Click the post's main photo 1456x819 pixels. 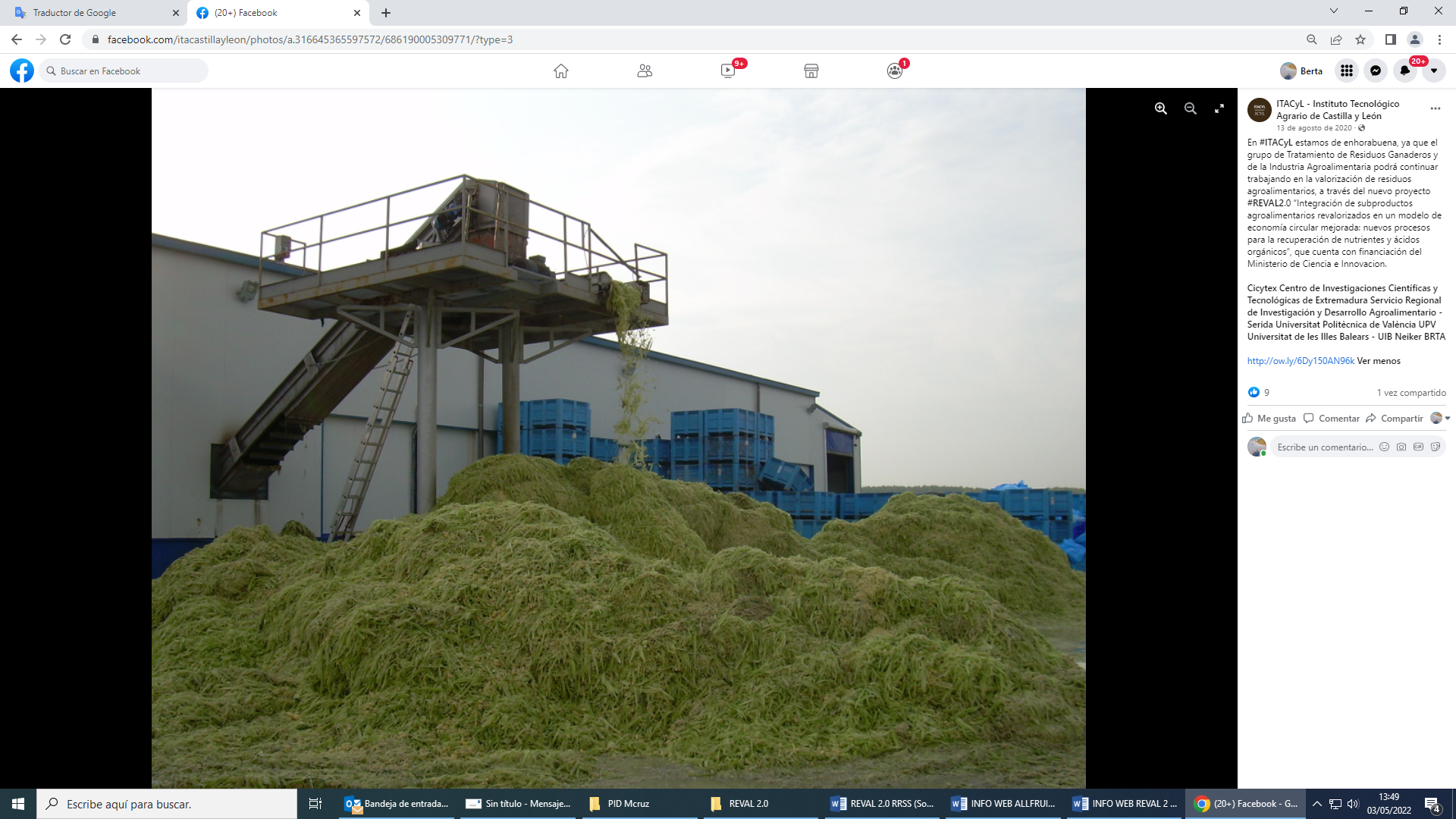coord(619,438)
